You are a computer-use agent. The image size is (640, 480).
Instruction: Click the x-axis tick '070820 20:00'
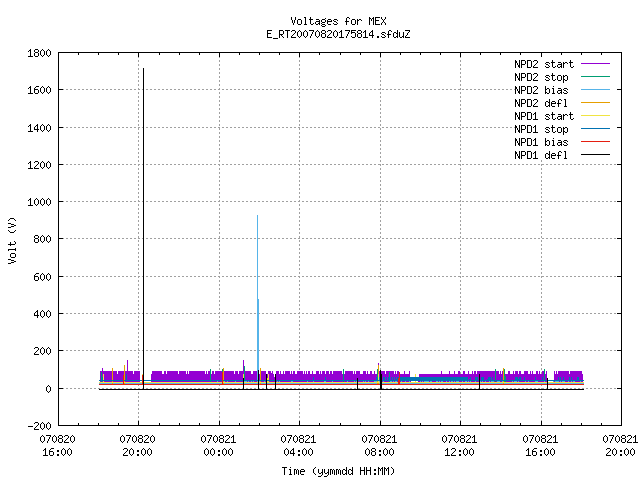138,446
